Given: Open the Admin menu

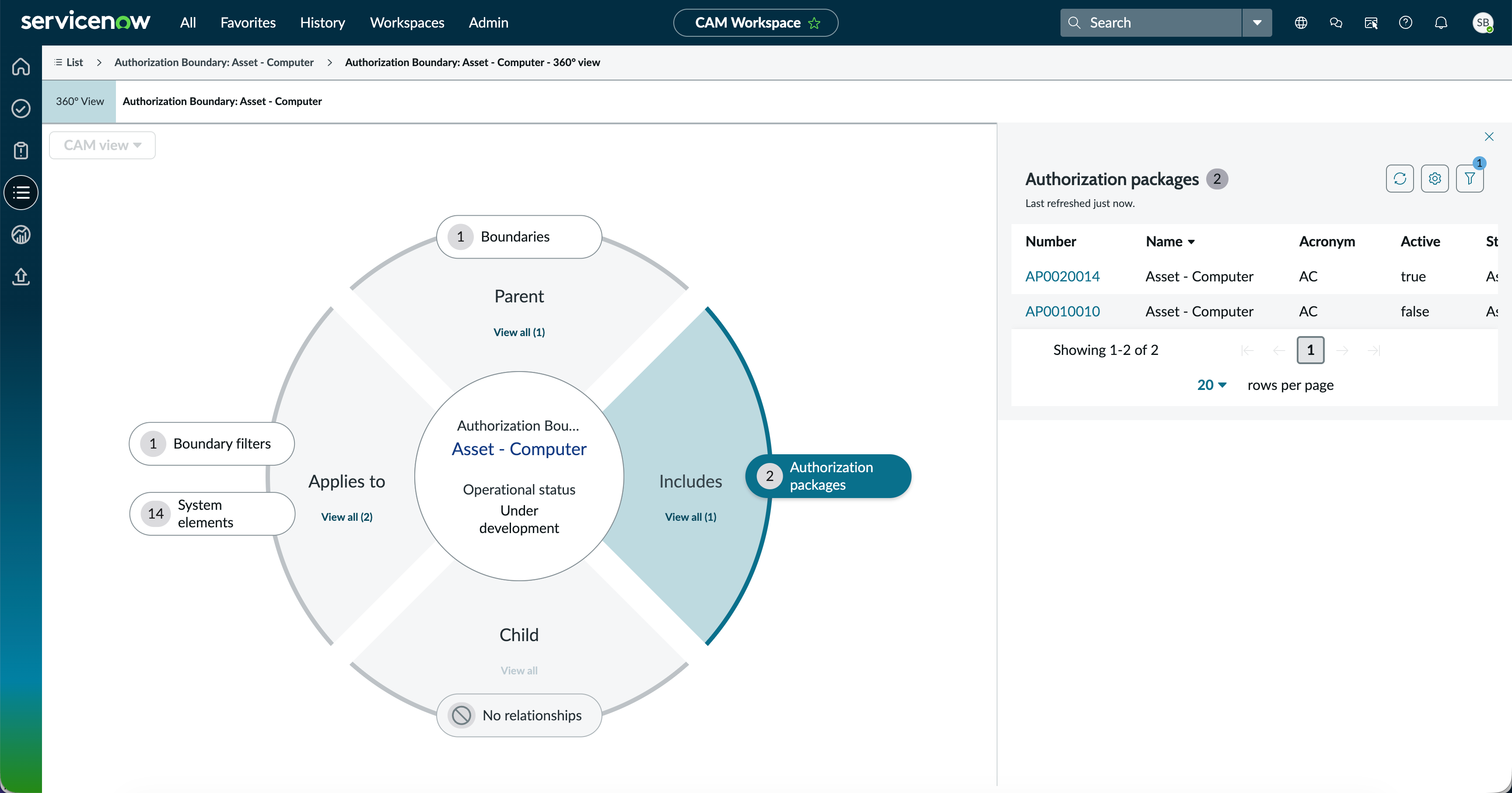Looking at the screenshot, I should 488,23.
